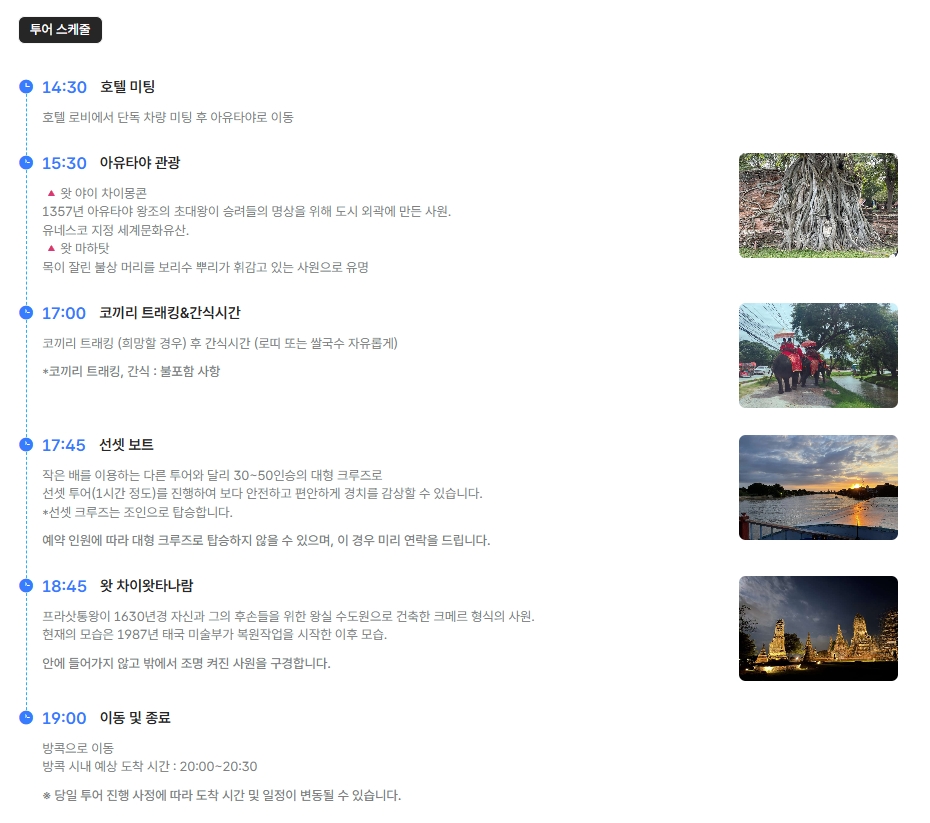
Task: Click the 19:00 time marker
Action: click(x=64, y=718)
